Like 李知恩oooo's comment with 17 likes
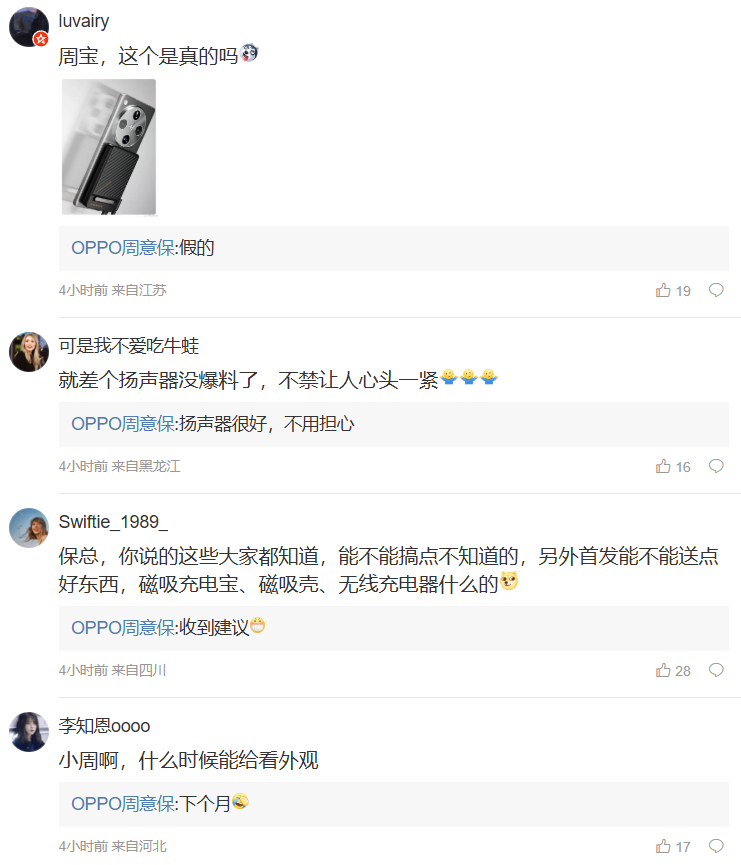This screenshot has height=865, width=741. 663,847
